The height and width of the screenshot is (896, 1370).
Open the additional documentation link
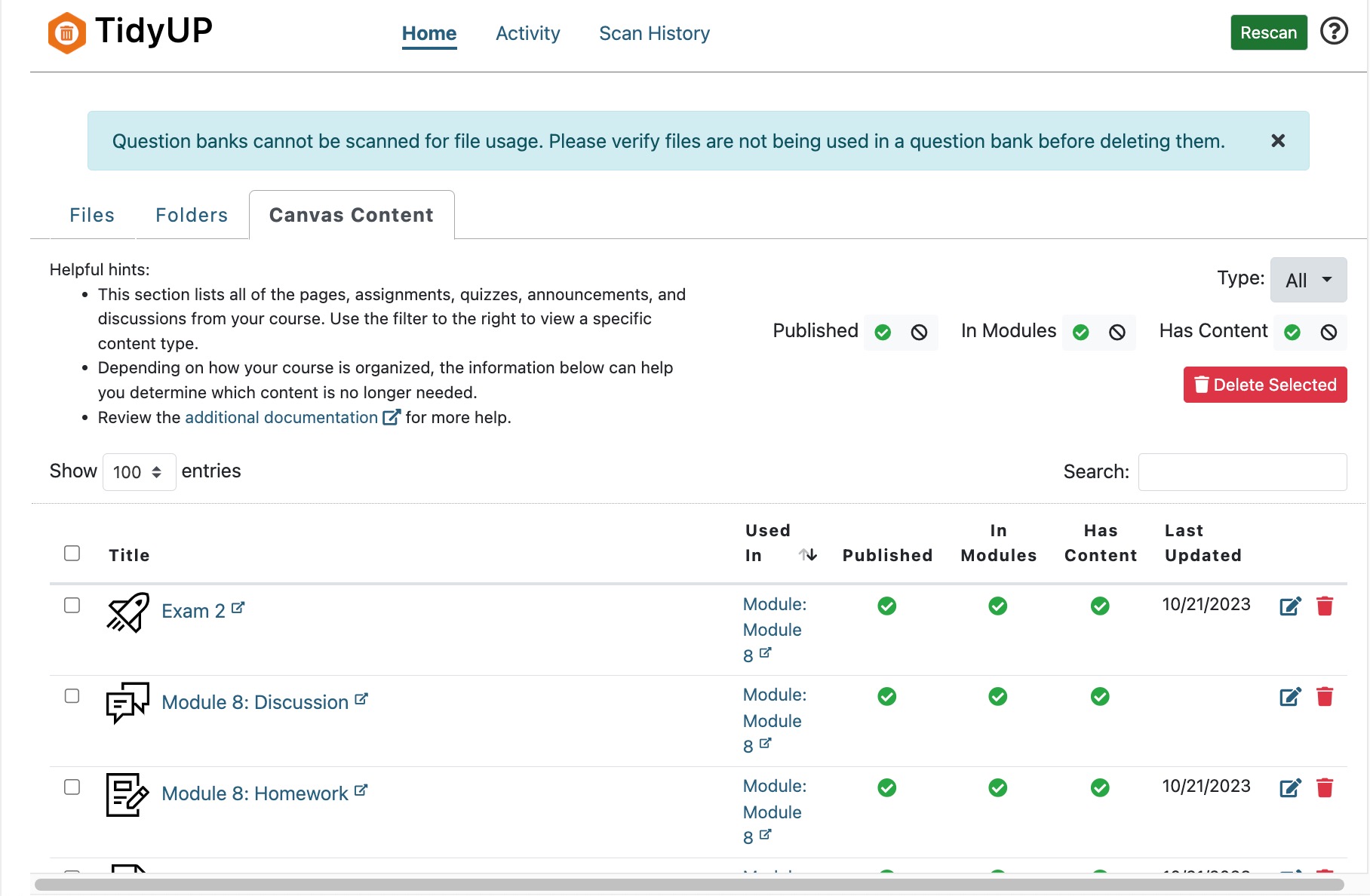click(292, 417)
